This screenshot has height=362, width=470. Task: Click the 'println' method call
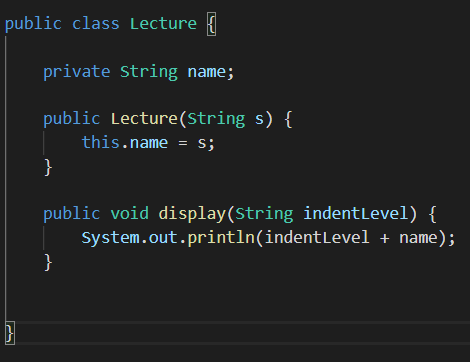click(221, 238)
